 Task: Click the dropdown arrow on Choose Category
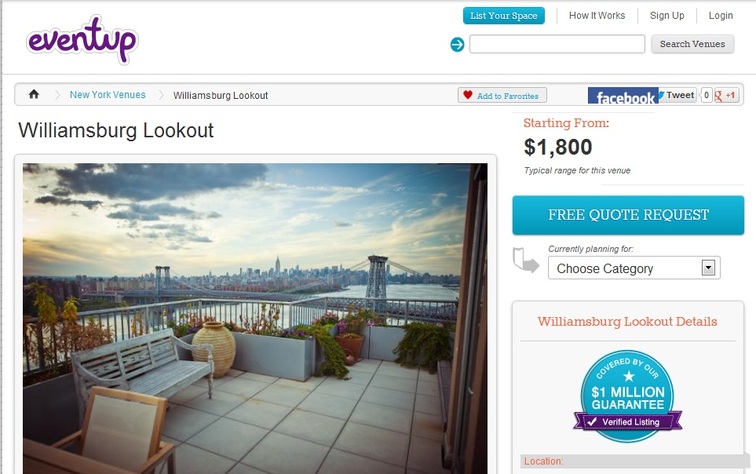coord(708,268)
